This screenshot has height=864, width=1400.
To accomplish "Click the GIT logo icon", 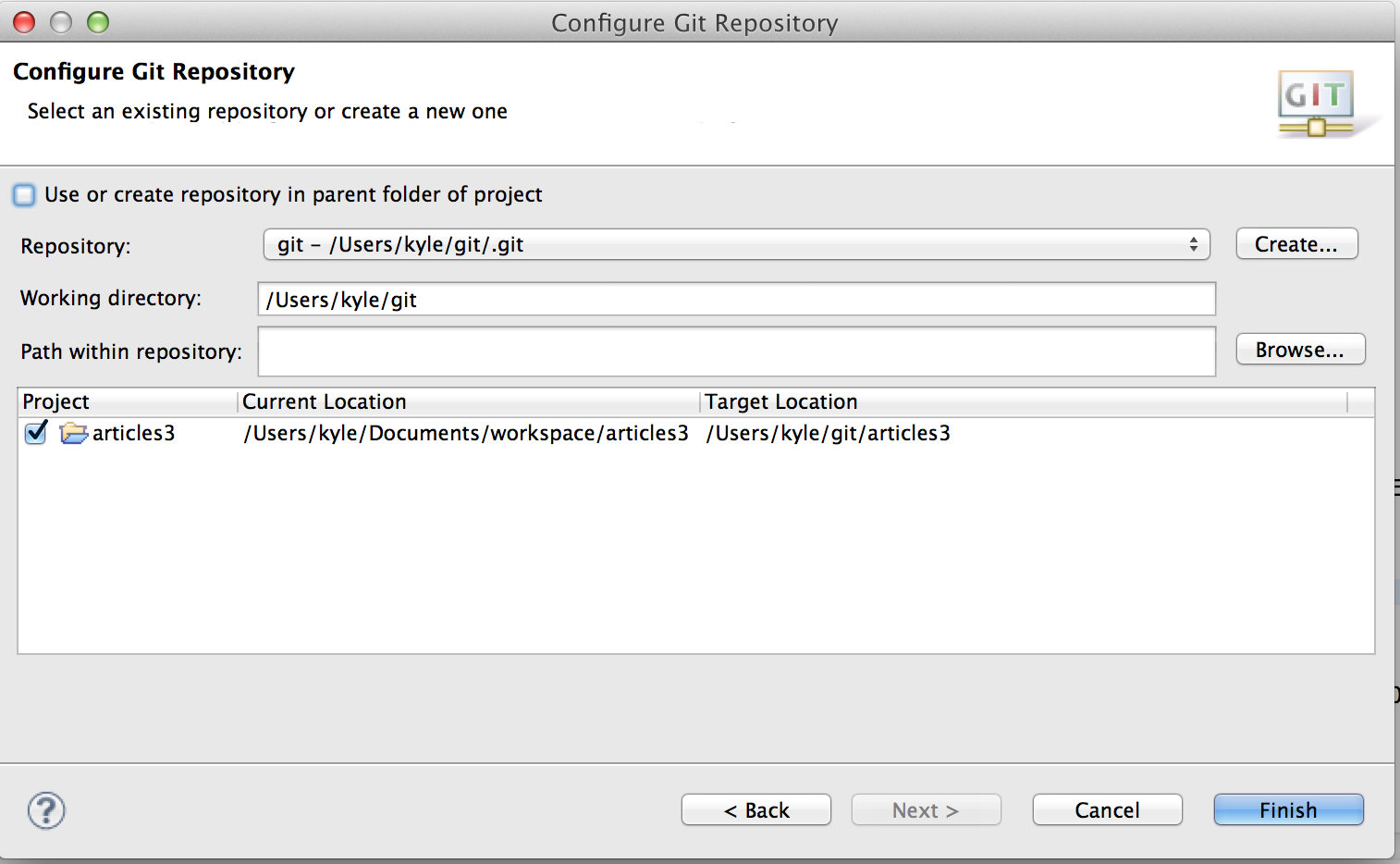I will coord(1317,104).
